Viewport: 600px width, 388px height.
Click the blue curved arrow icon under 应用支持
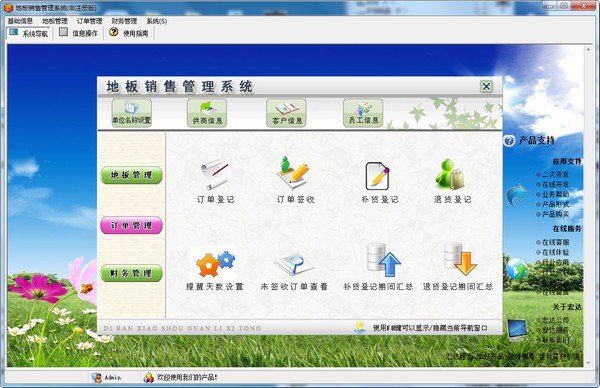(517, 195)
